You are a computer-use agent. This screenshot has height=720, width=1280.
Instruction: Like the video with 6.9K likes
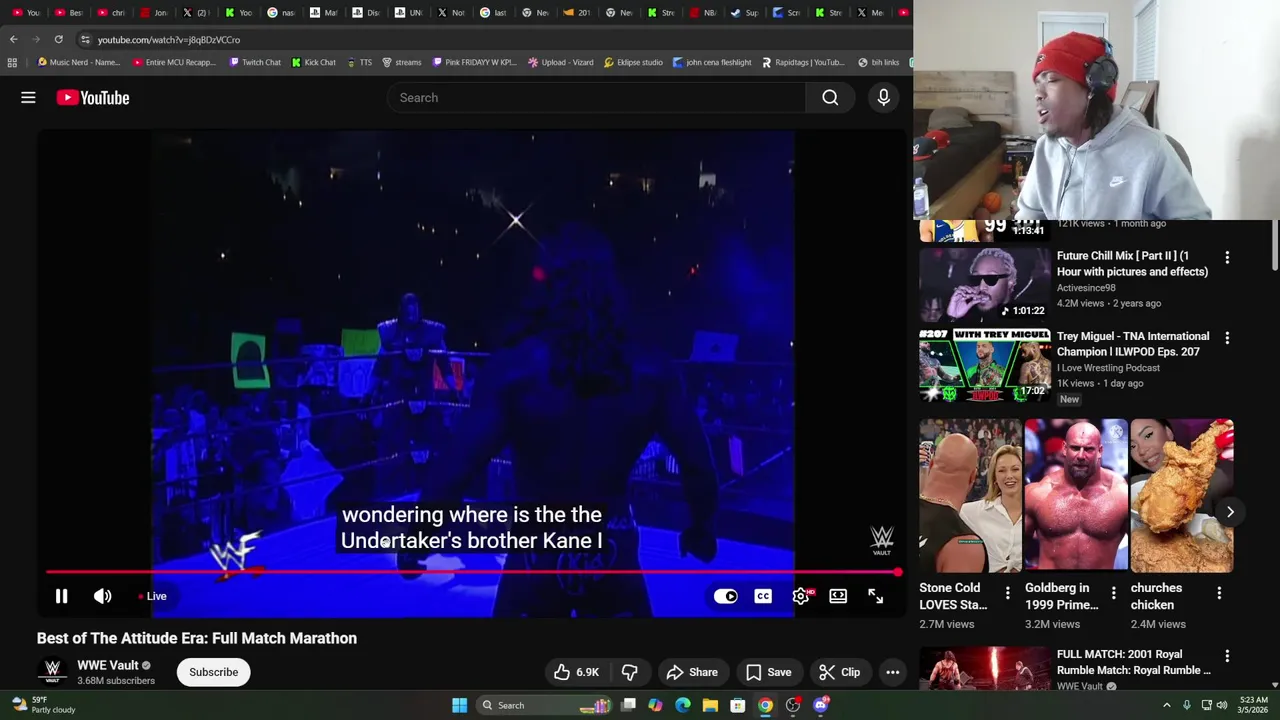click(576, 672)
